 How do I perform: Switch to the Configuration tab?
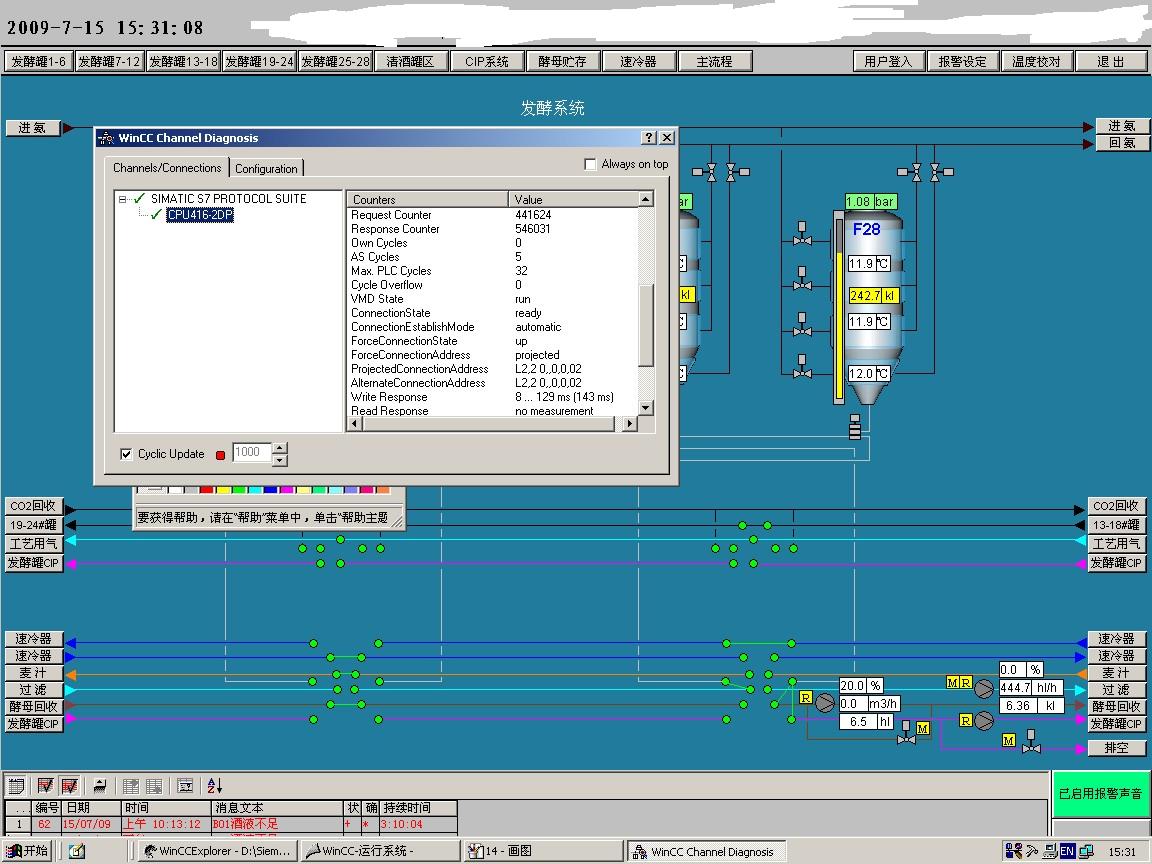point(266,168)
